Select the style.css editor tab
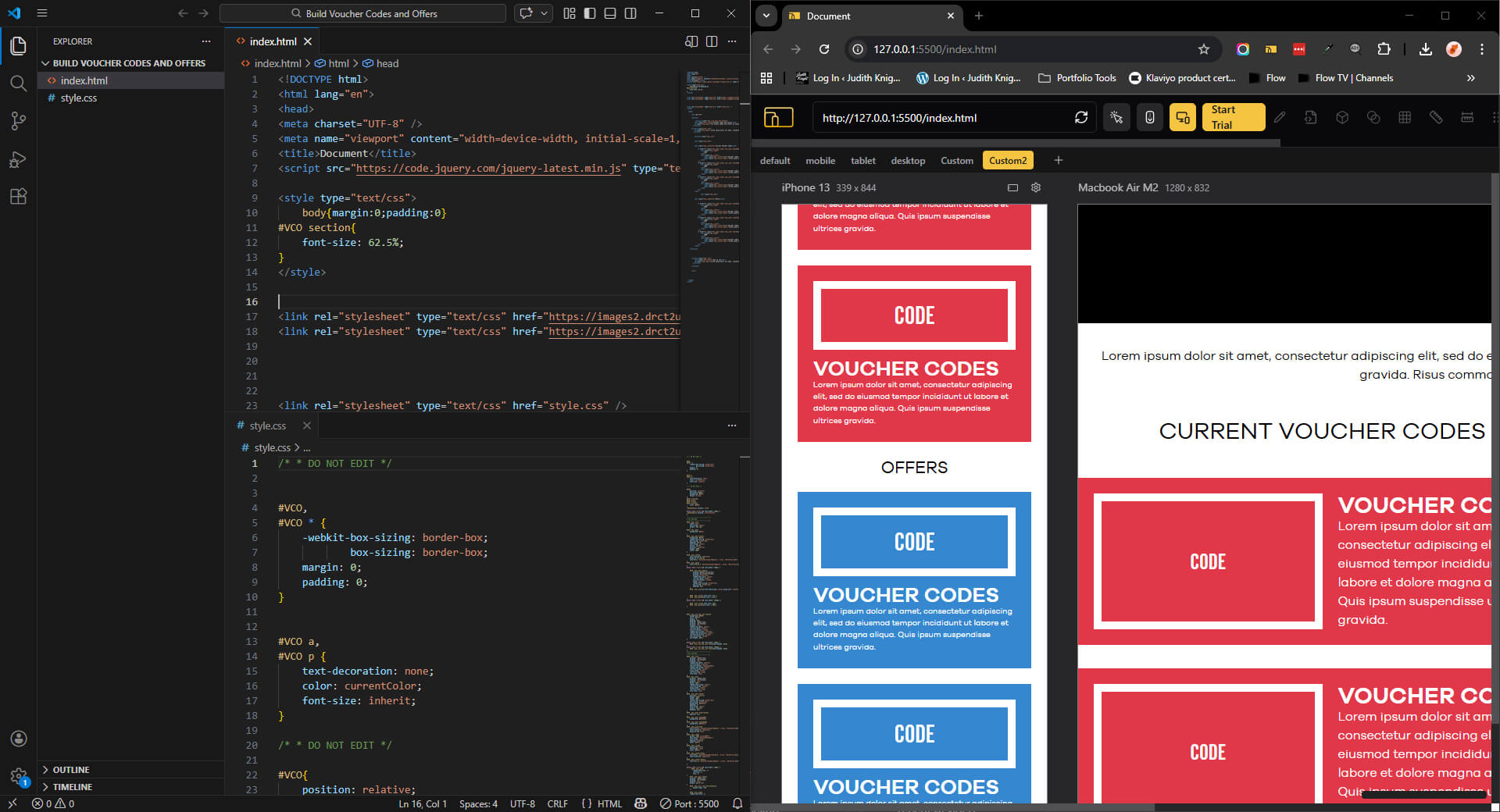 coord(268,426)
